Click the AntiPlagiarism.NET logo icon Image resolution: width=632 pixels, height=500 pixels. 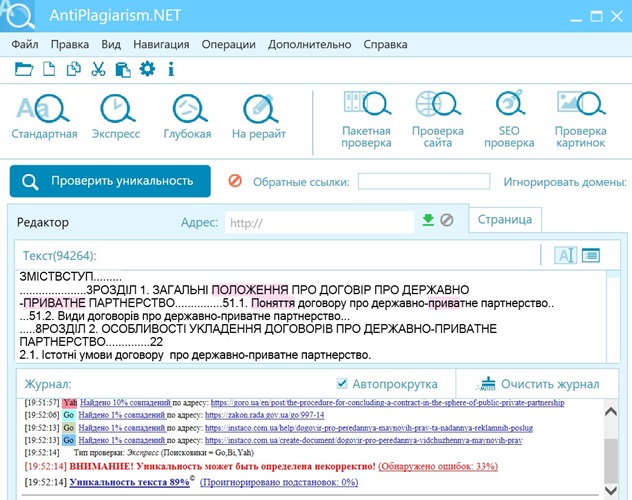click(18, 16)
